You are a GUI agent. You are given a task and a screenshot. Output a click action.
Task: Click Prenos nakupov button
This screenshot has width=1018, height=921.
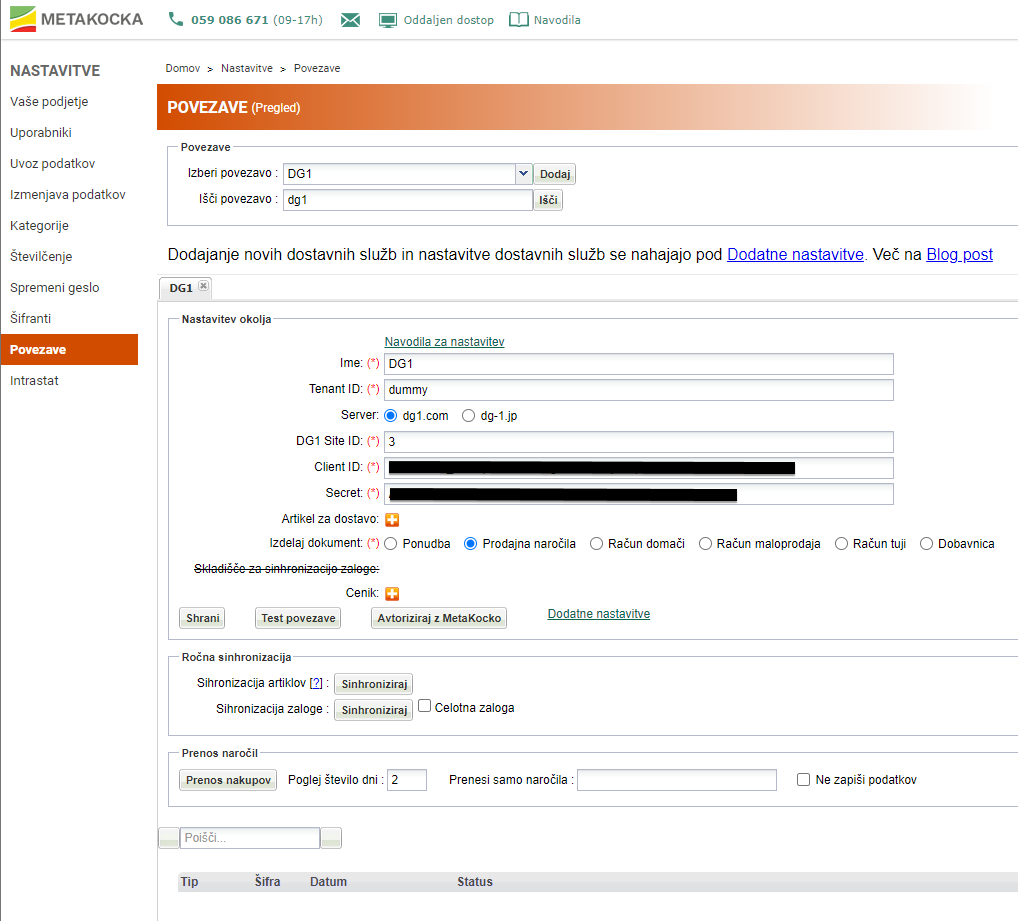228,780
